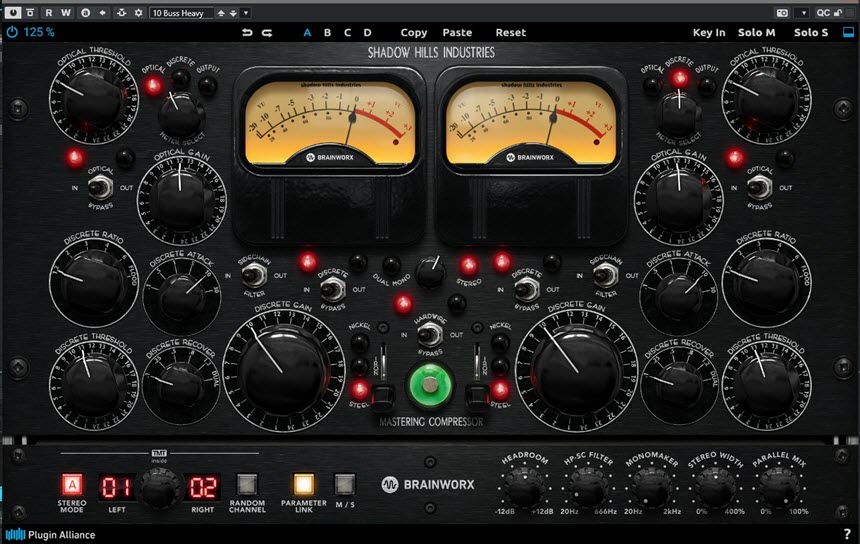The width and height of the screenshot is (860, 544).
Task: Toggle the Parameter Link button
Action: [x=303, y=485]
